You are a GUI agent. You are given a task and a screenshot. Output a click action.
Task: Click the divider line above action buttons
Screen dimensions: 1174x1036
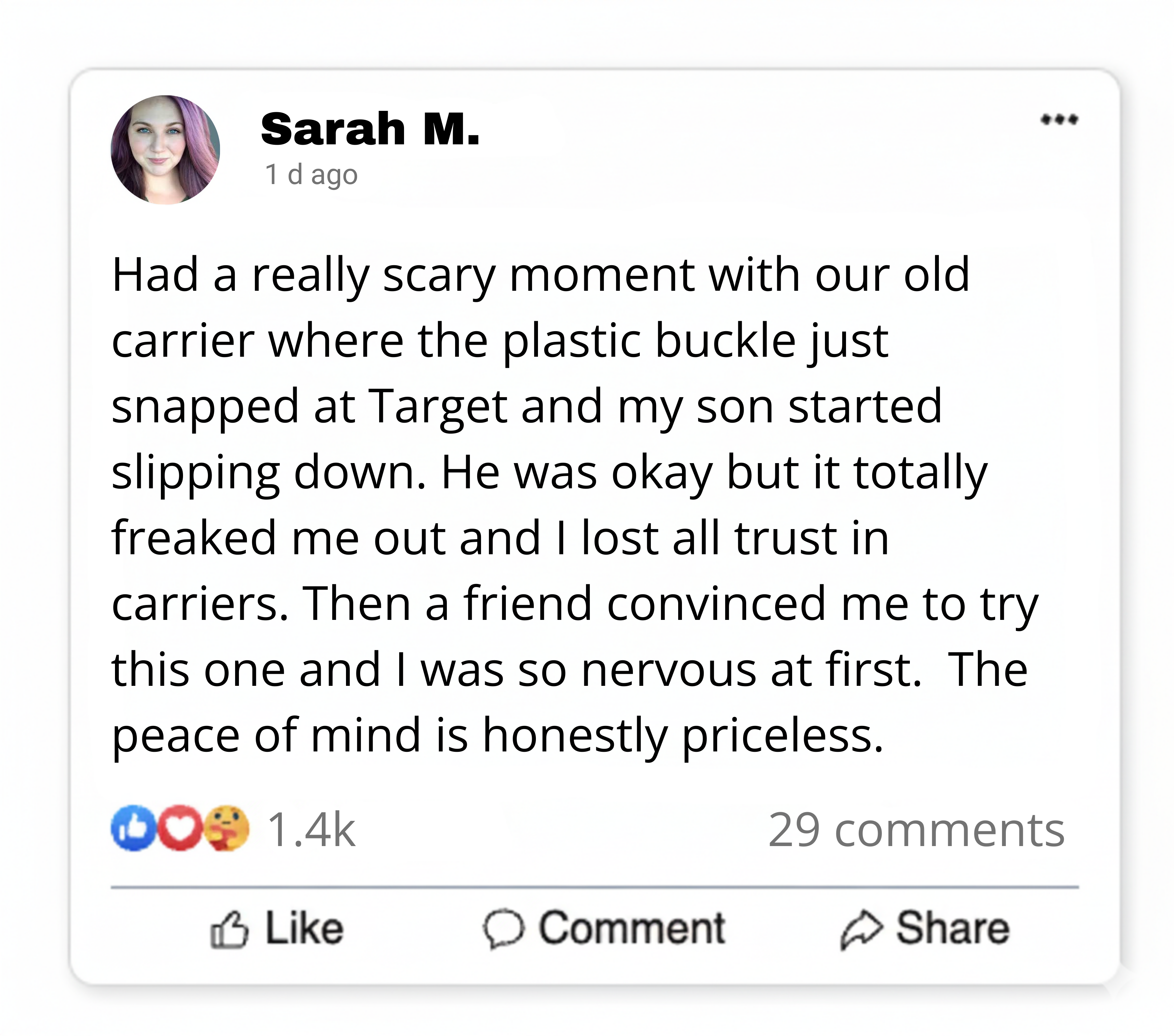coord(595,887)
